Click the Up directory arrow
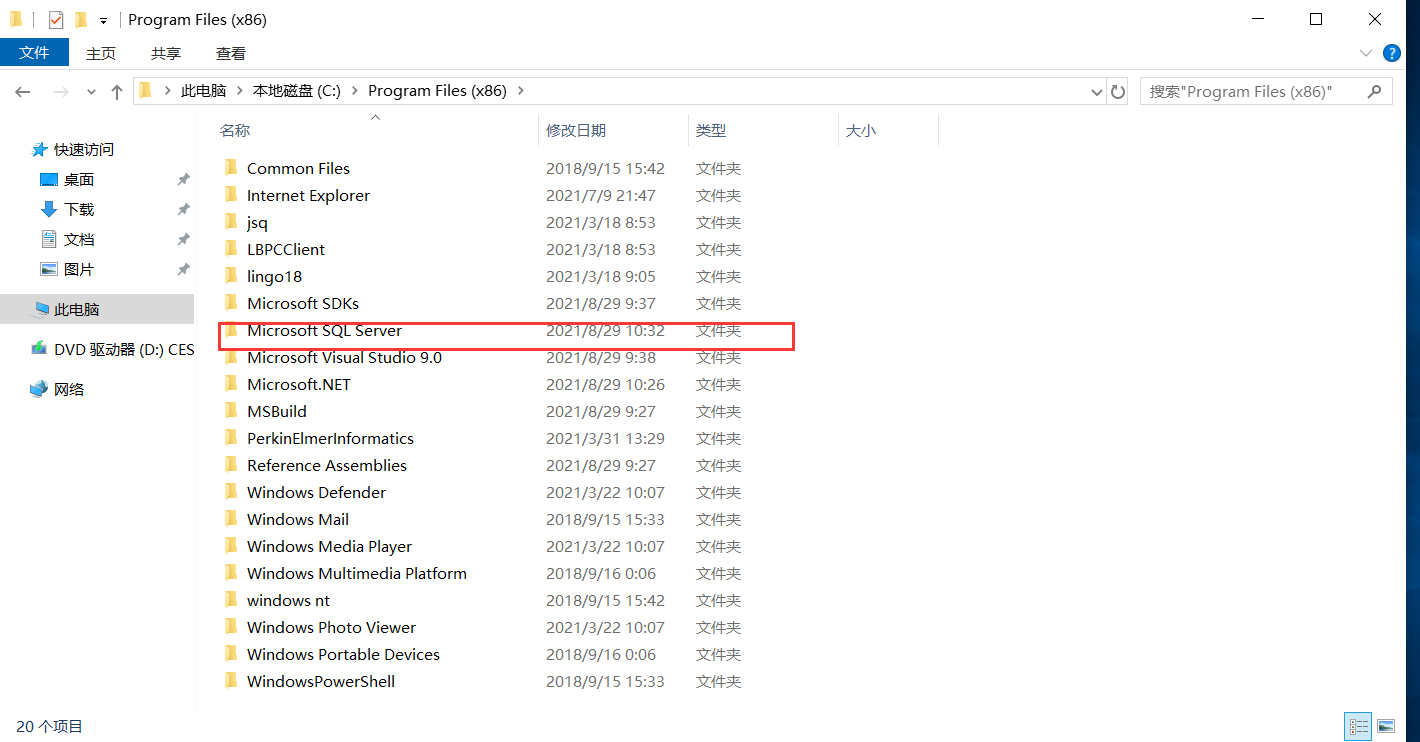 click(x=117, y=91)
